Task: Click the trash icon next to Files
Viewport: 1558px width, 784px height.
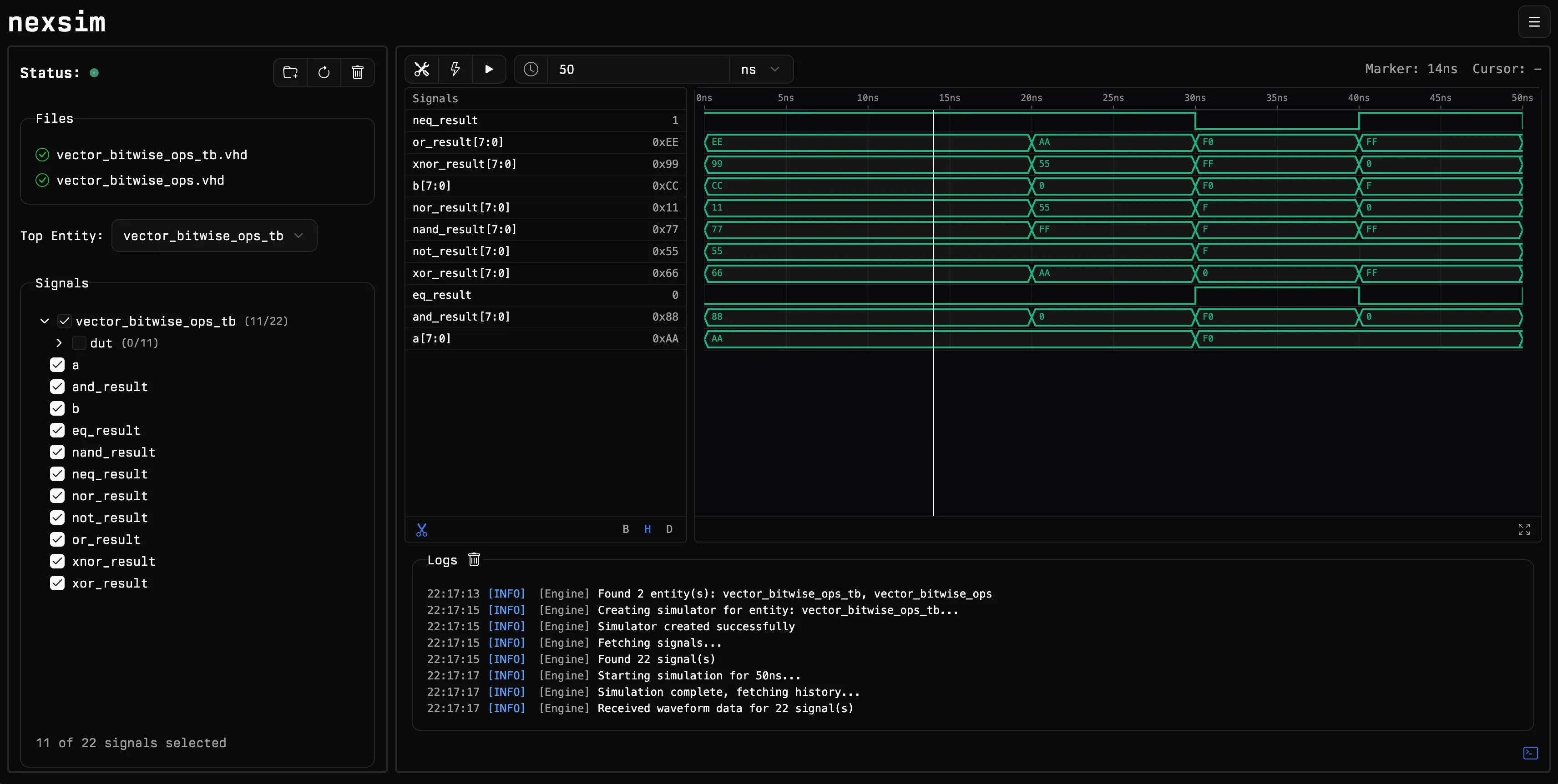Action: [358, 72]
